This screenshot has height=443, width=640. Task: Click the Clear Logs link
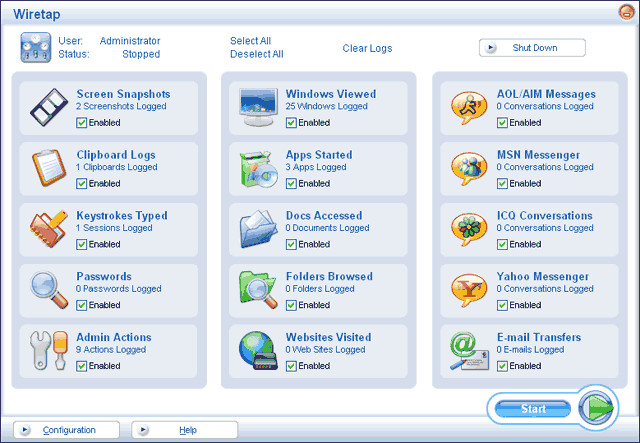click(x=367, y=48)
